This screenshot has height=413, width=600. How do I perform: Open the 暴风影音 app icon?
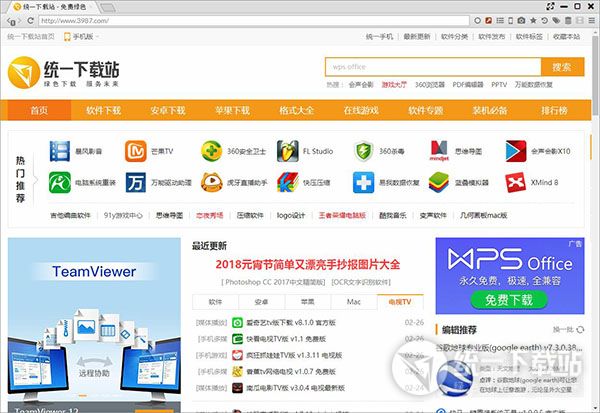coord(60,151)
